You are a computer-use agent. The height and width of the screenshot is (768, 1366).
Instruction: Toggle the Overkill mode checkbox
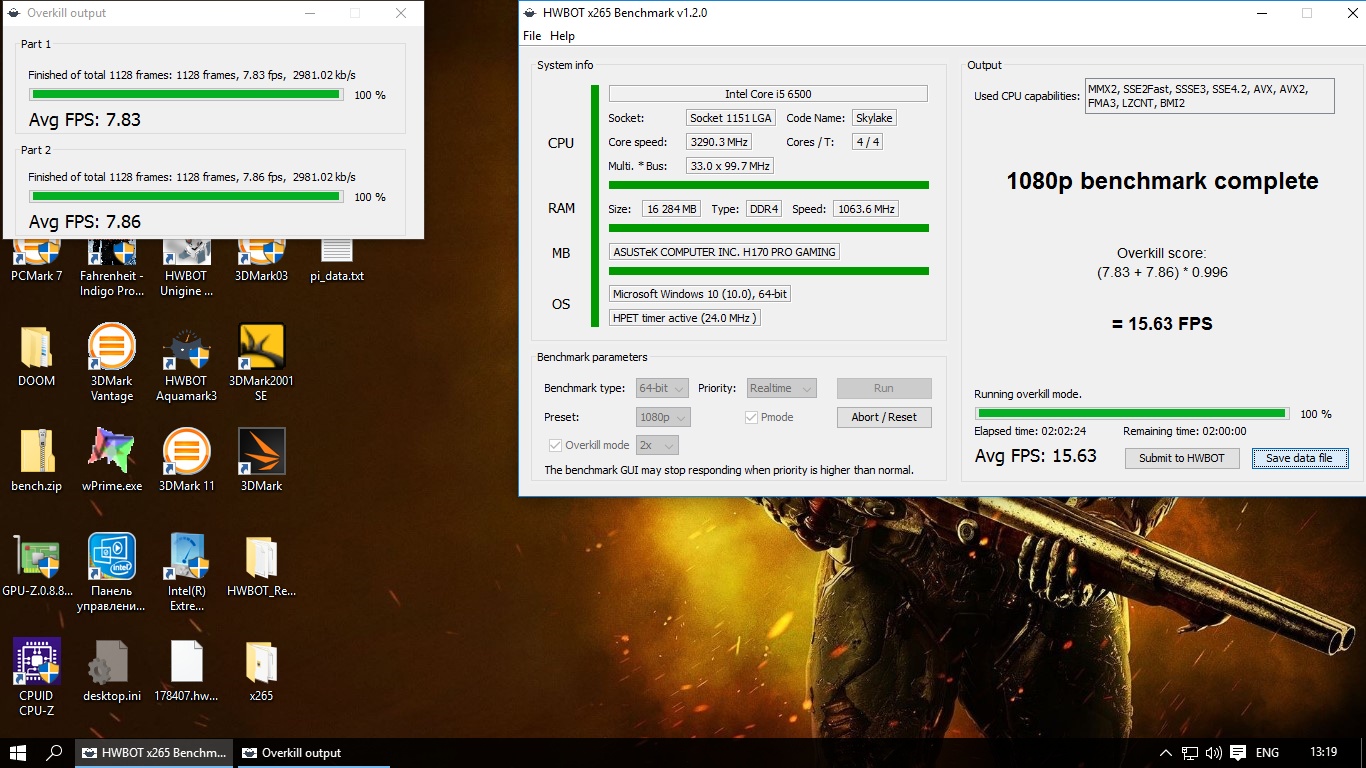point(555,445)
